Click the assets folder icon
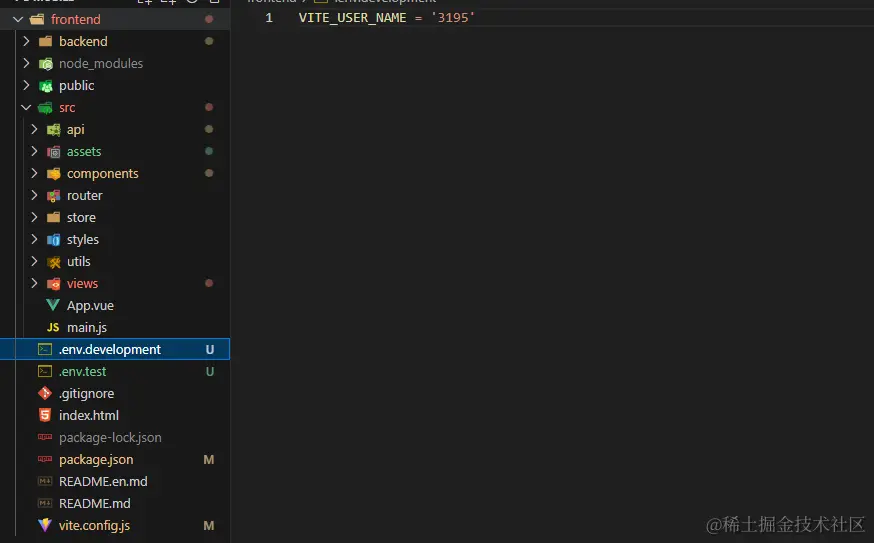Image resolution: width=874 pixels, height=543 pixels. 54,152
